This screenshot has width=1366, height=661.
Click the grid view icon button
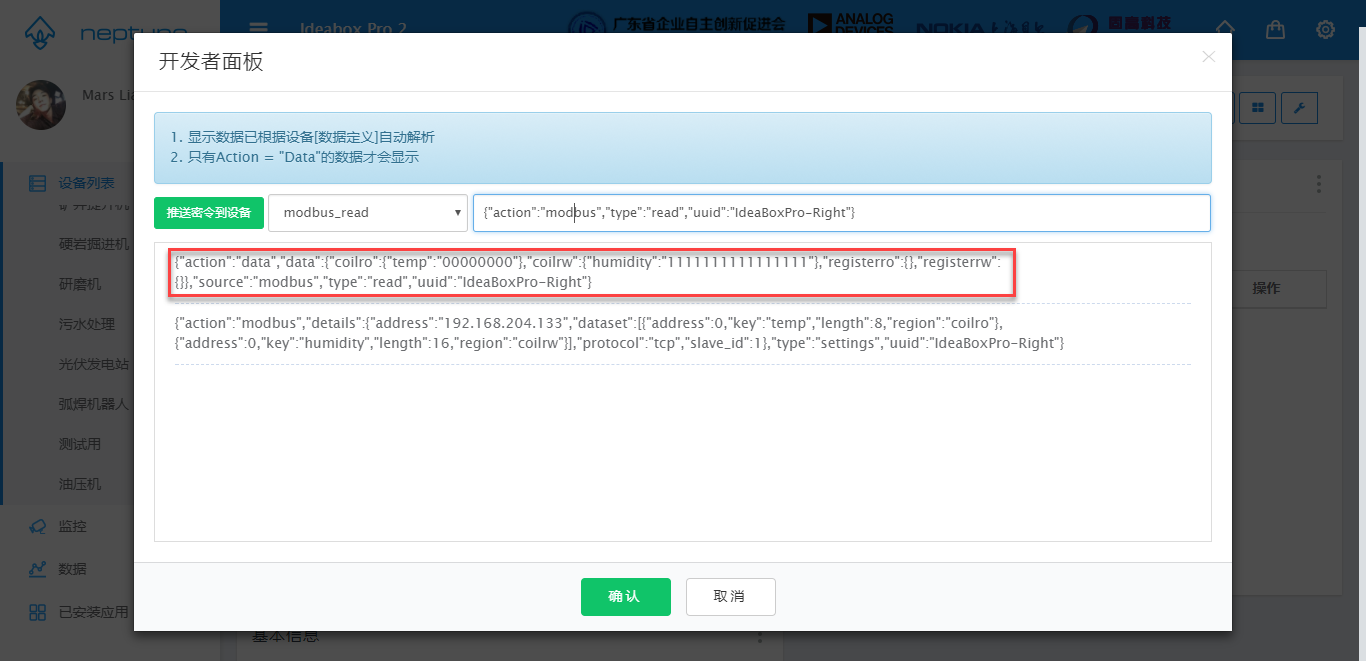1258,108
